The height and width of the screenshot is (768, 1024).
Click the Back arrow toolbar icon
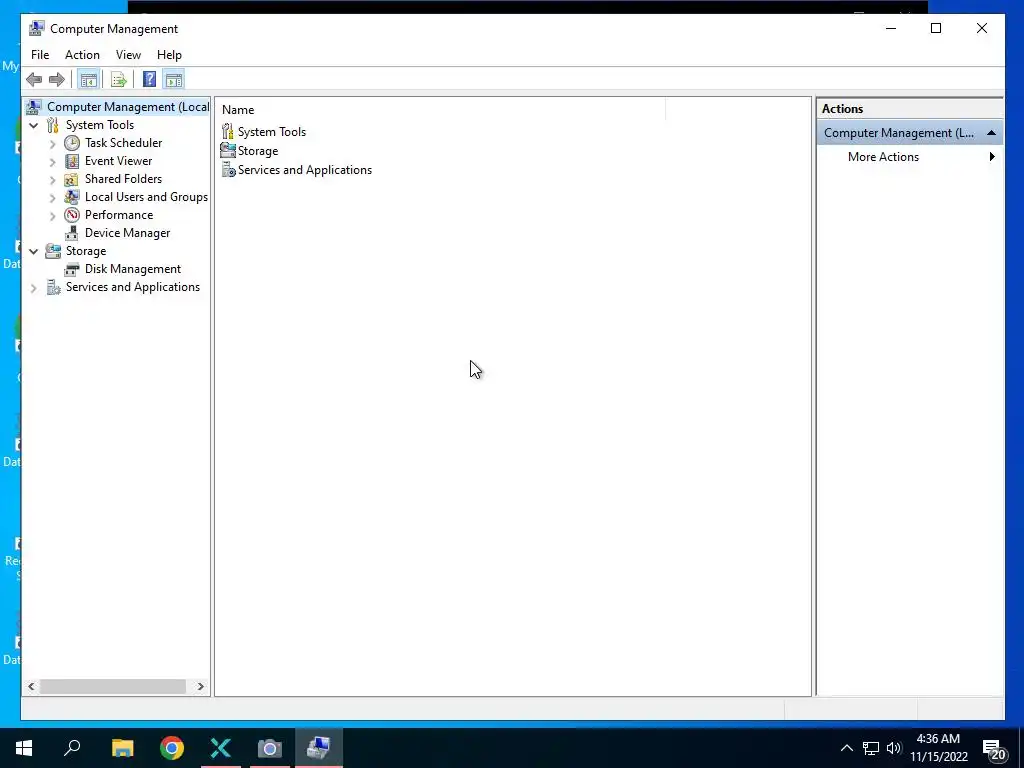34,80
